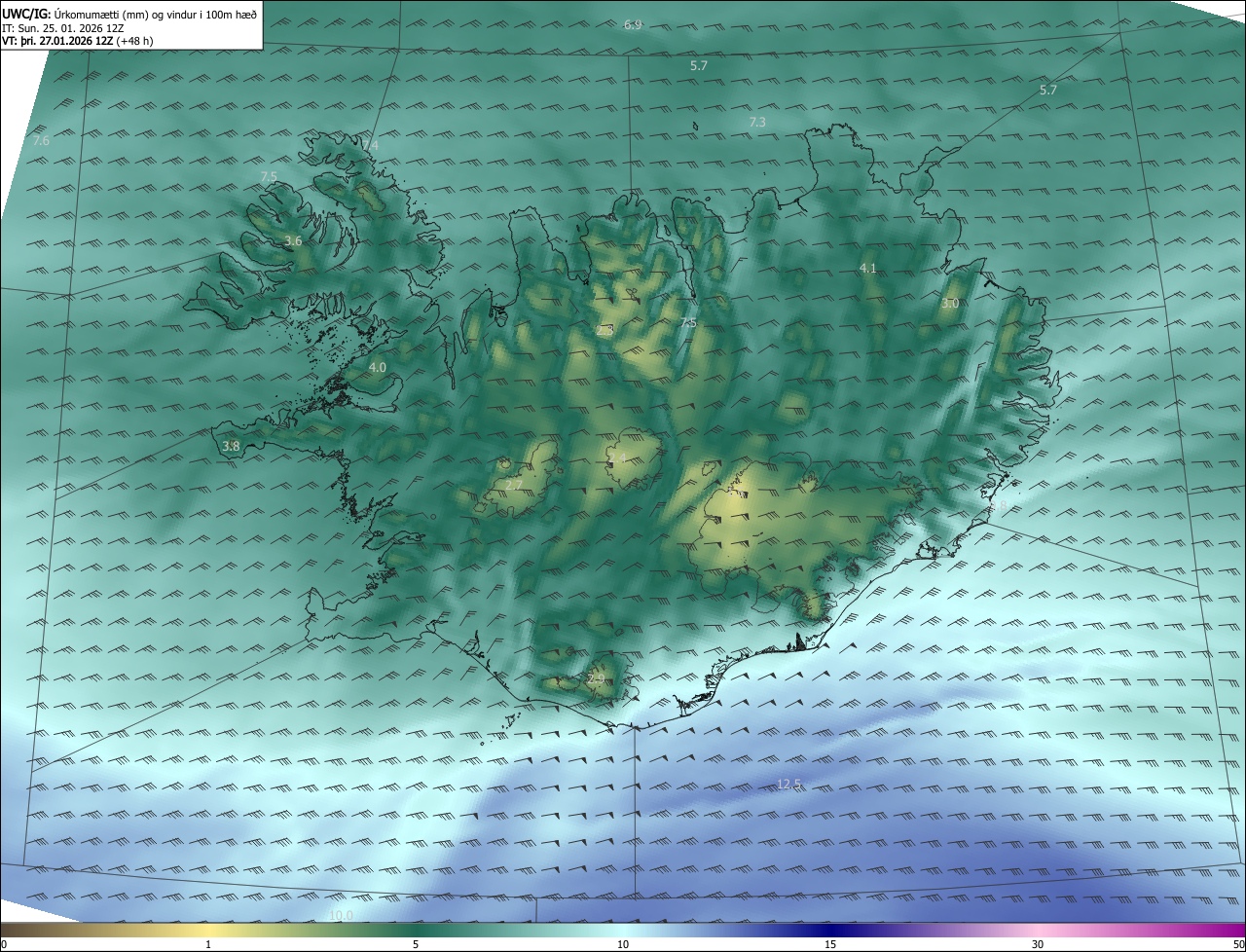
Task: Click the 4.0 value on the map
Action: pos(378,367)
